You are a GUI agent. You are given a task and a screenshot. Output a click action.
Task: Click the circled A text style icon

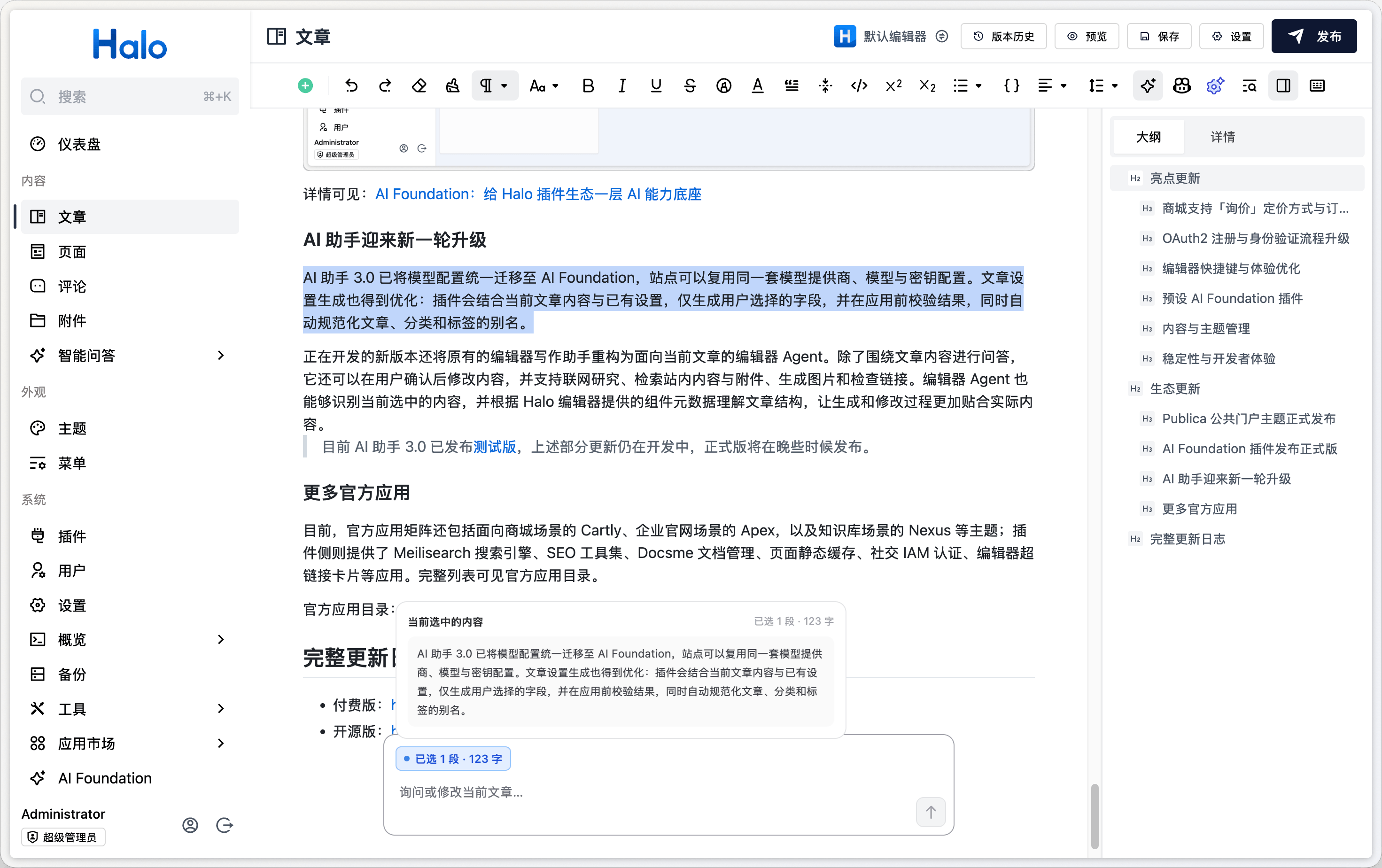pos(724,86)
